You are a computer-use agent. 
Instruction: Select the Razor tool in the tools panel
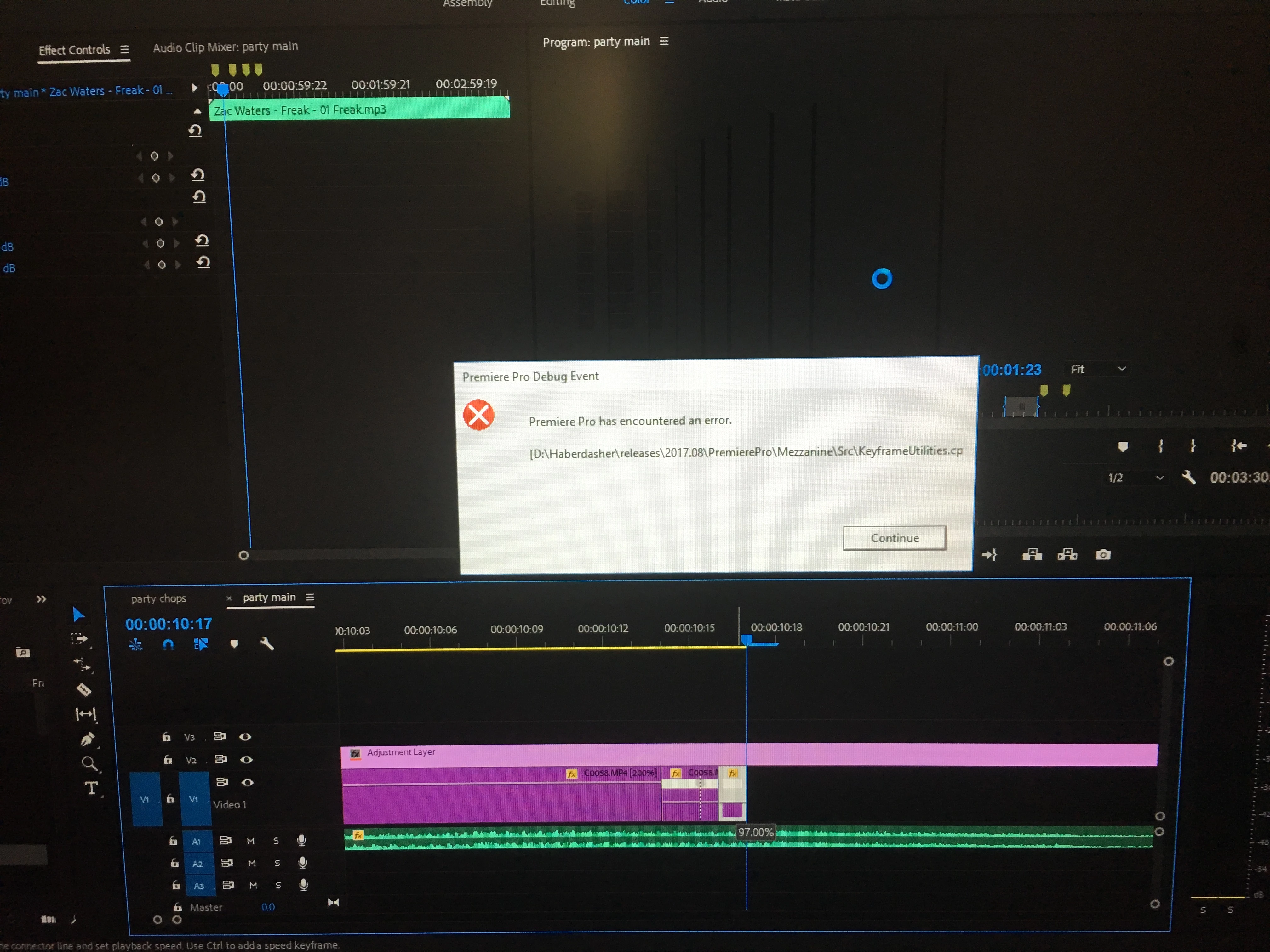84,689
